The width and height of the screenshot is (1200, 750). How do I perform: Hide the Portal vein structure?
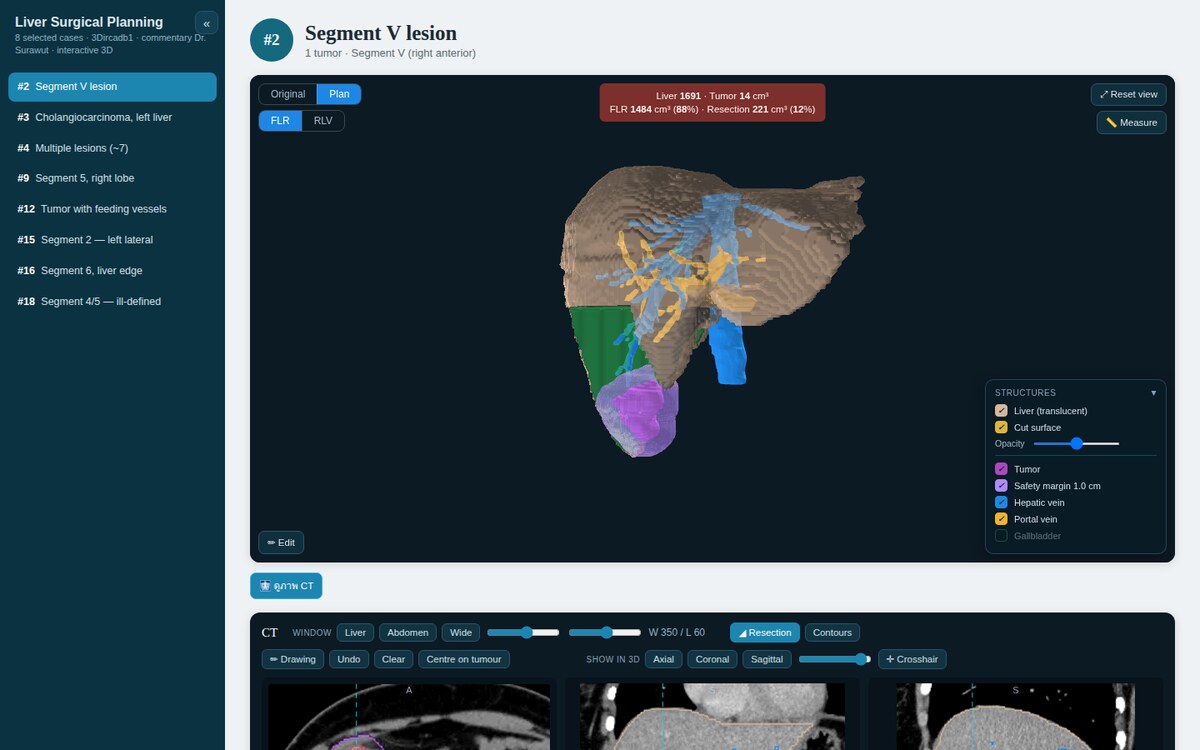click(x=1001, y=519)
